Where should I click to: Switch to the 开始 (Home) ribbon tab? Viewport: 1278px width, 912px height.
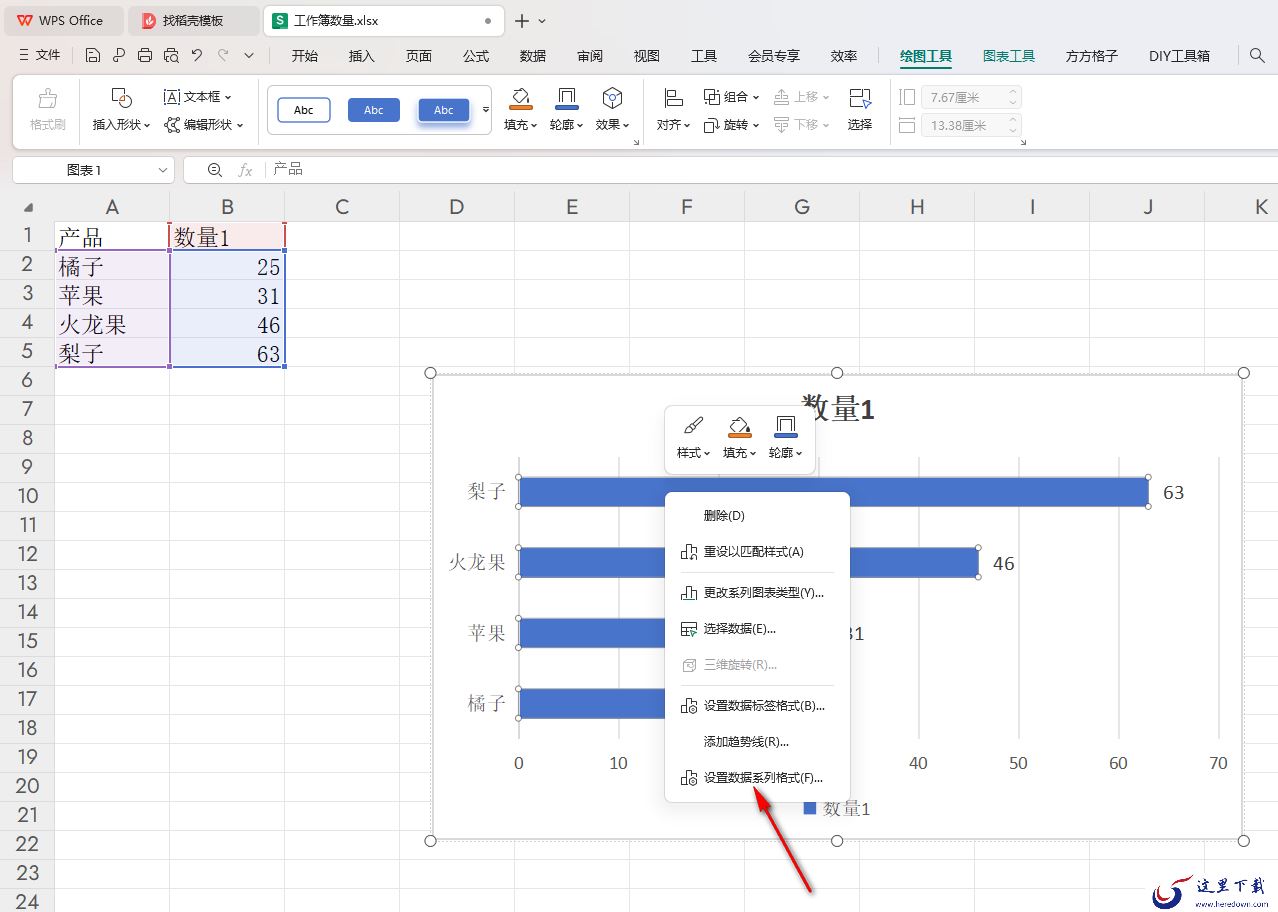tap(305, 56)
